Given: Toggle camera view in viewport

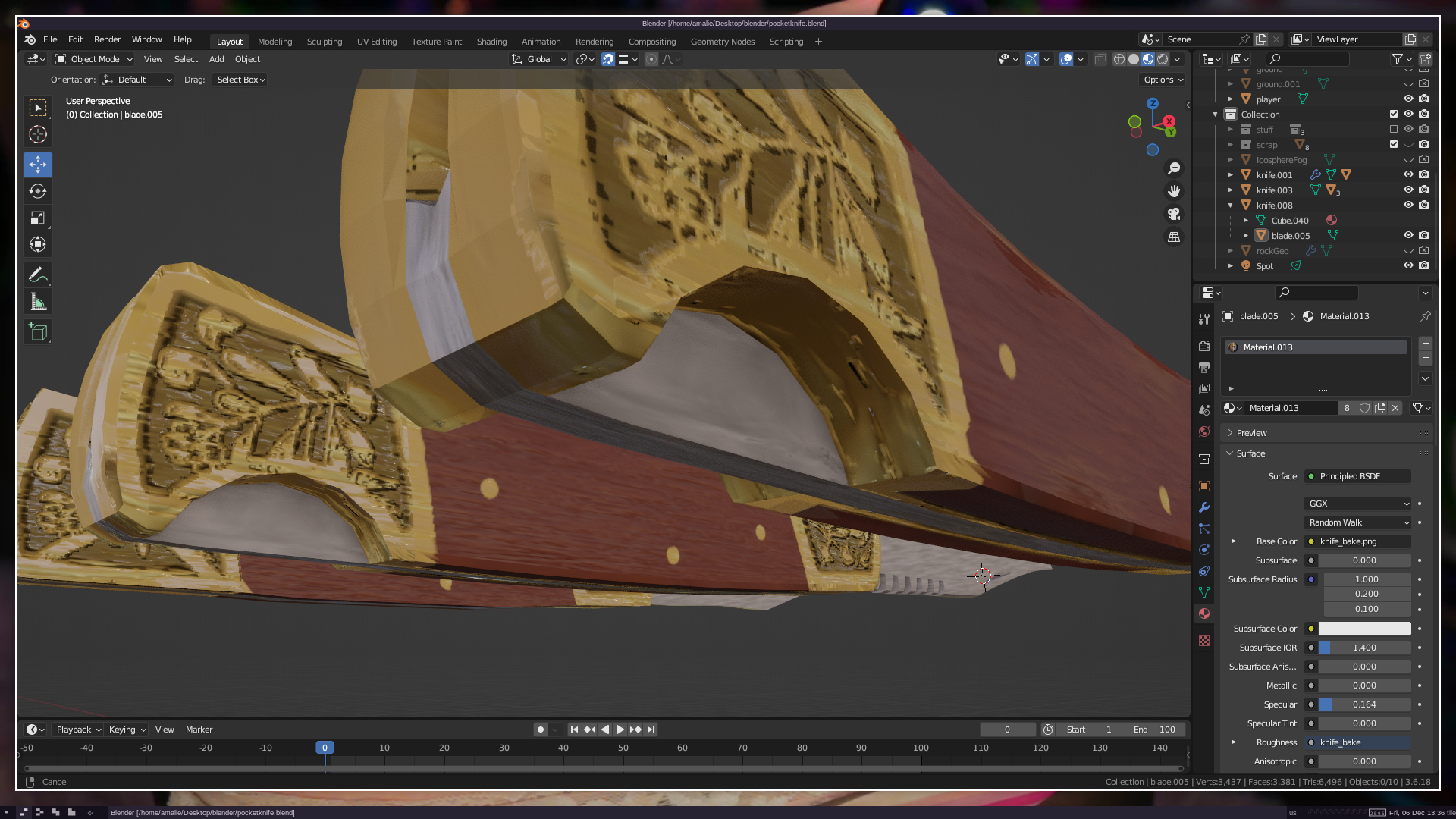Looking at the screenshot, I should click(x=1174, y=214).
